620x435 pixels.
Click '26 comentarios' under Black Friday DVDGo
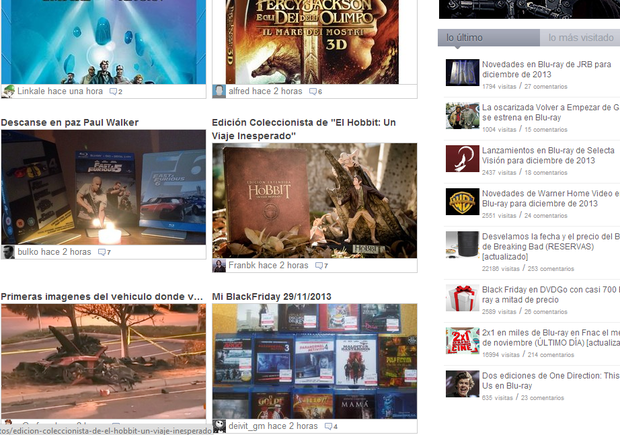(x=546, y=312)
